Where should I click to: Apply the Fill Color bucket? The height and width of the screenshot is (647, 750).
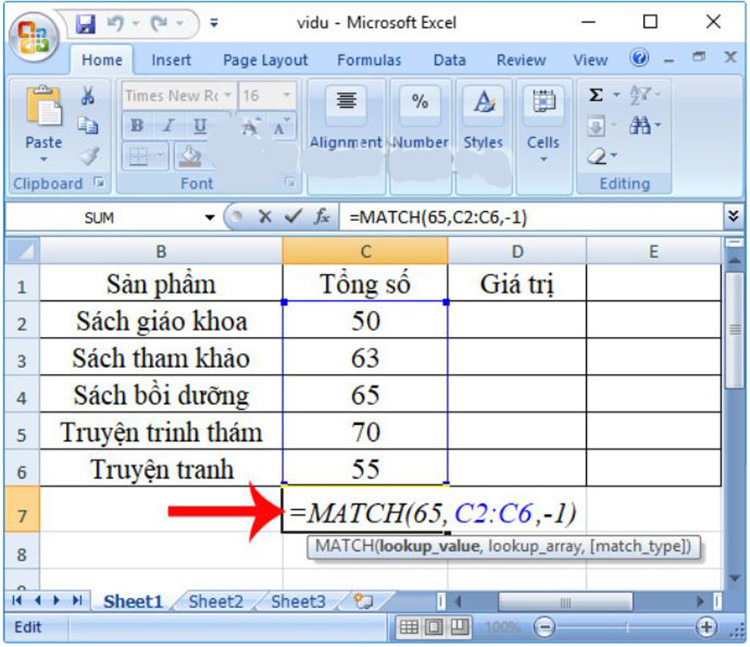pos(190,156)
